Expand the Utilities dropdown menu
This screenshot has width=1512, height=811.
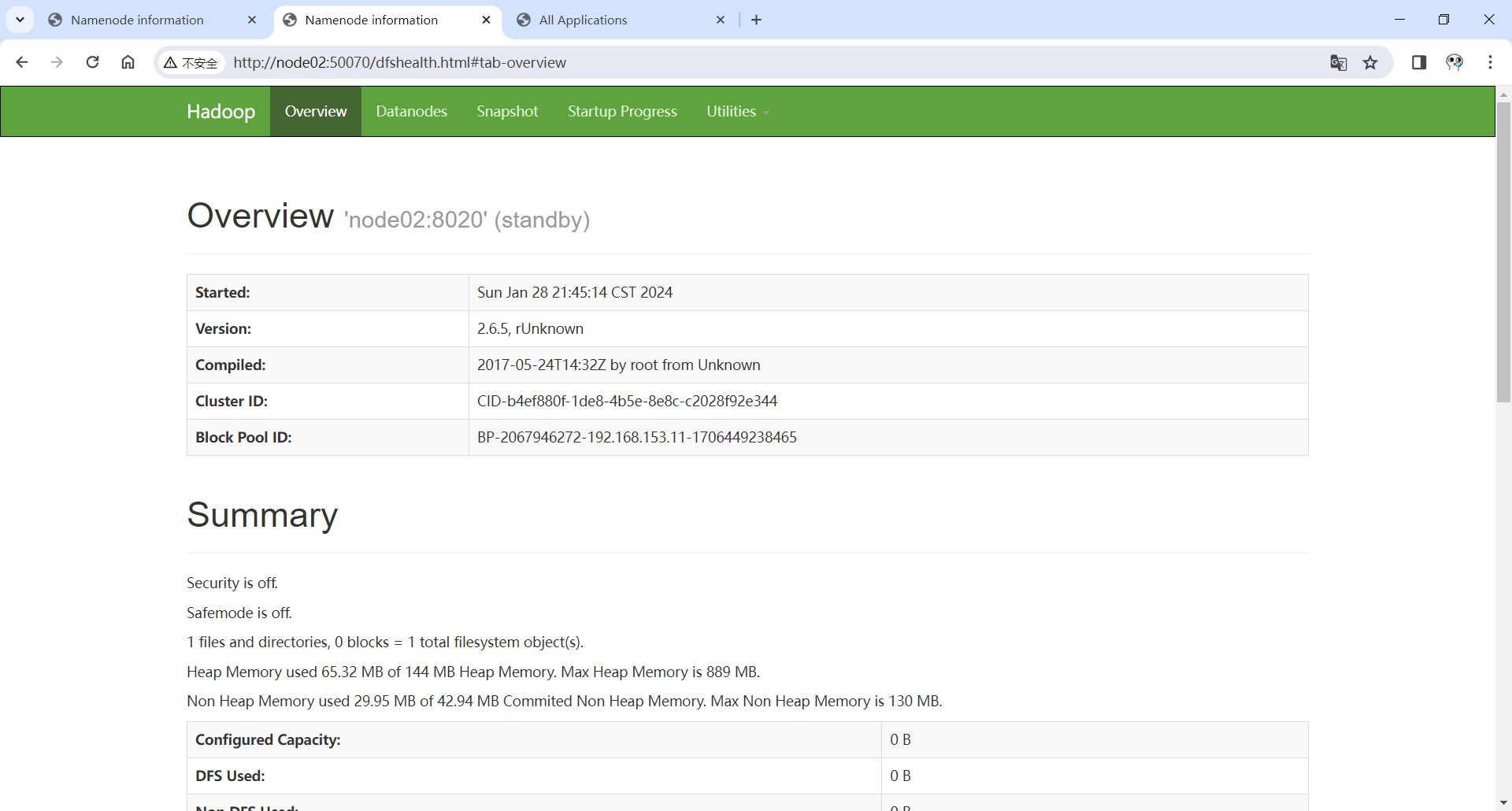(x=738, y=111)
